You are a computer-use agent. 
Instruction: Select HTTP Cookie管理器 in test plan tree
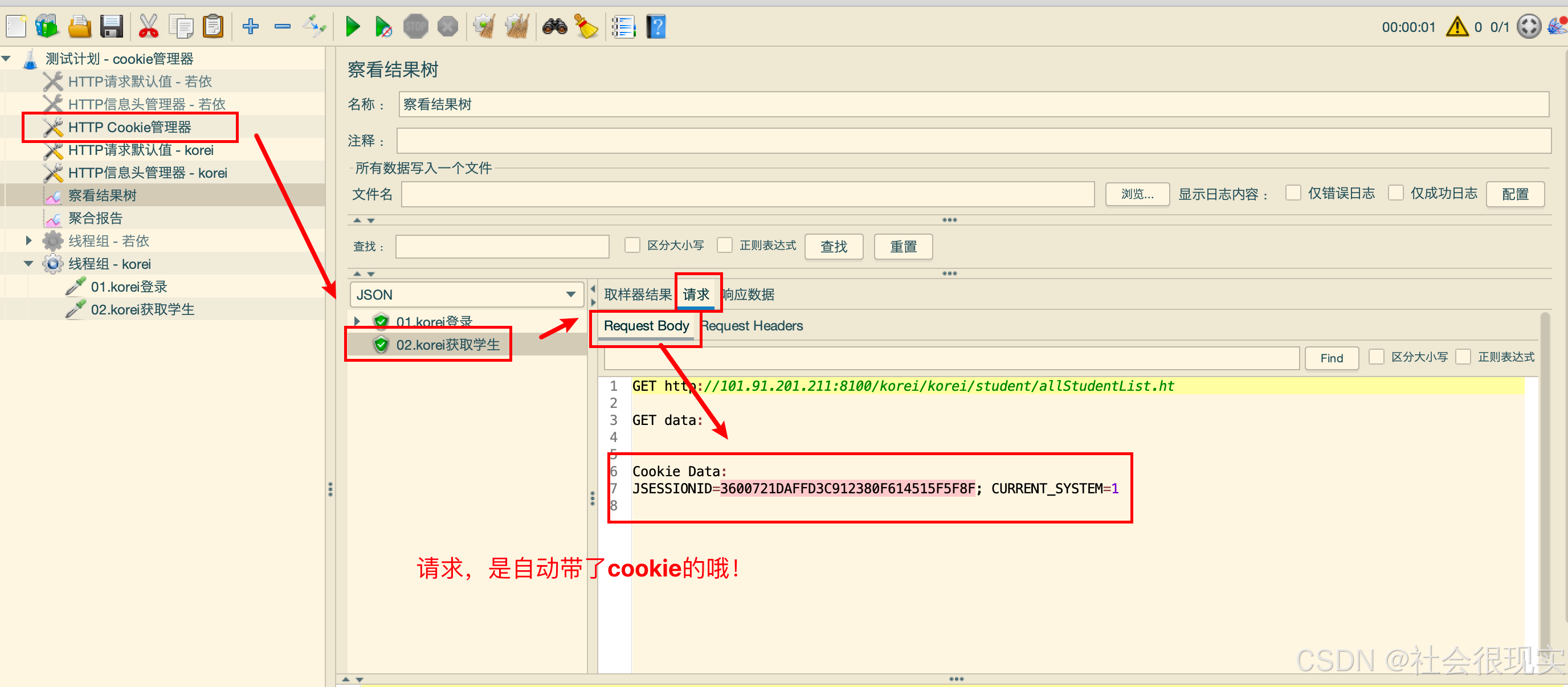point(130,127)
